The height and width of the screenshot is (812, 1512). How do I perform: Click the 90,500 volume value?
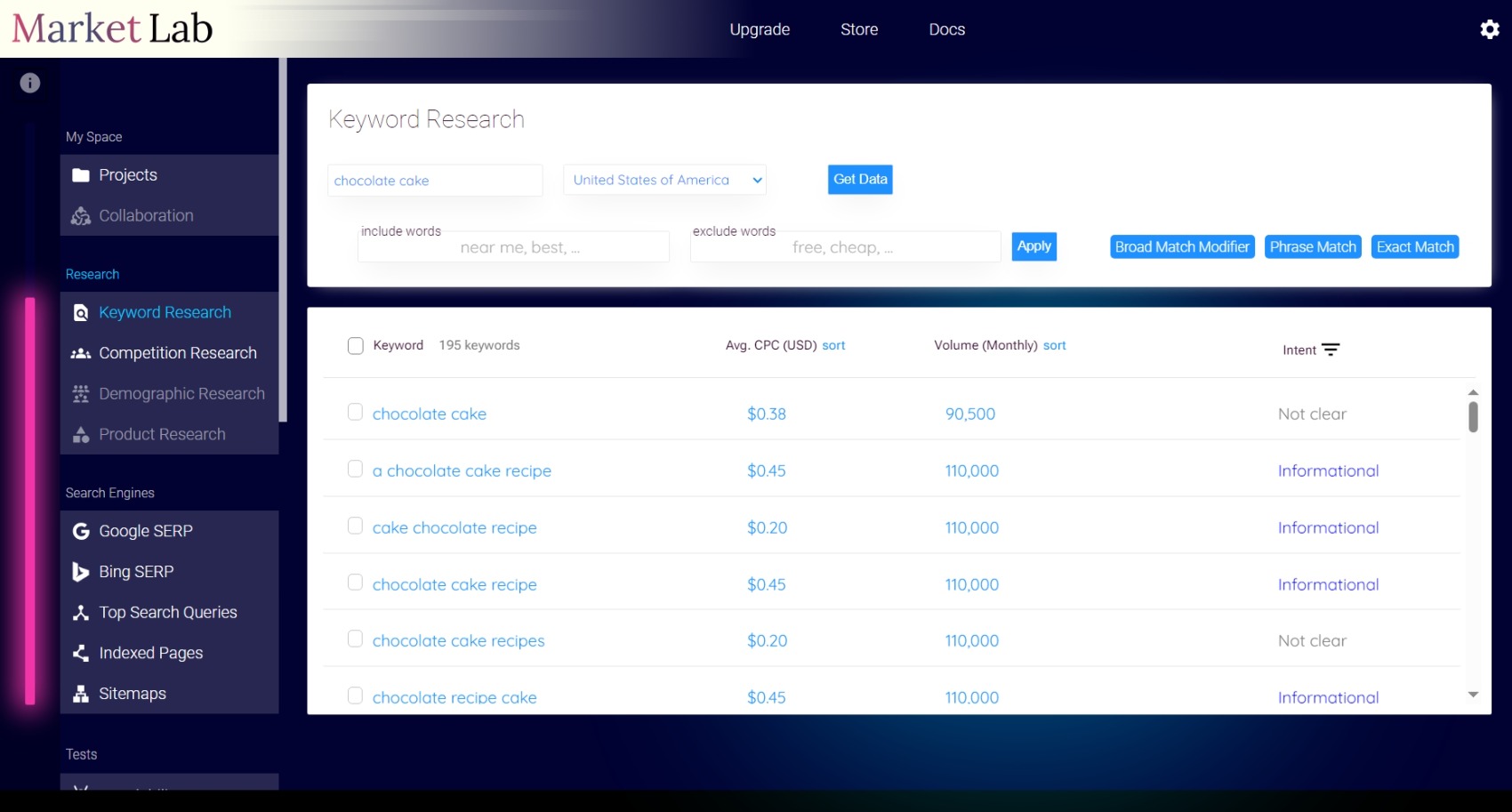tap(970, 414)
